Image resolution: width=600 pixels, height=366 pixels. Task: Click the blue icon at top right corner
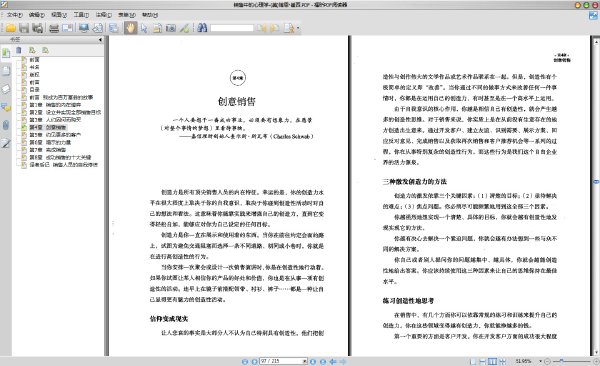click(593, 16)
